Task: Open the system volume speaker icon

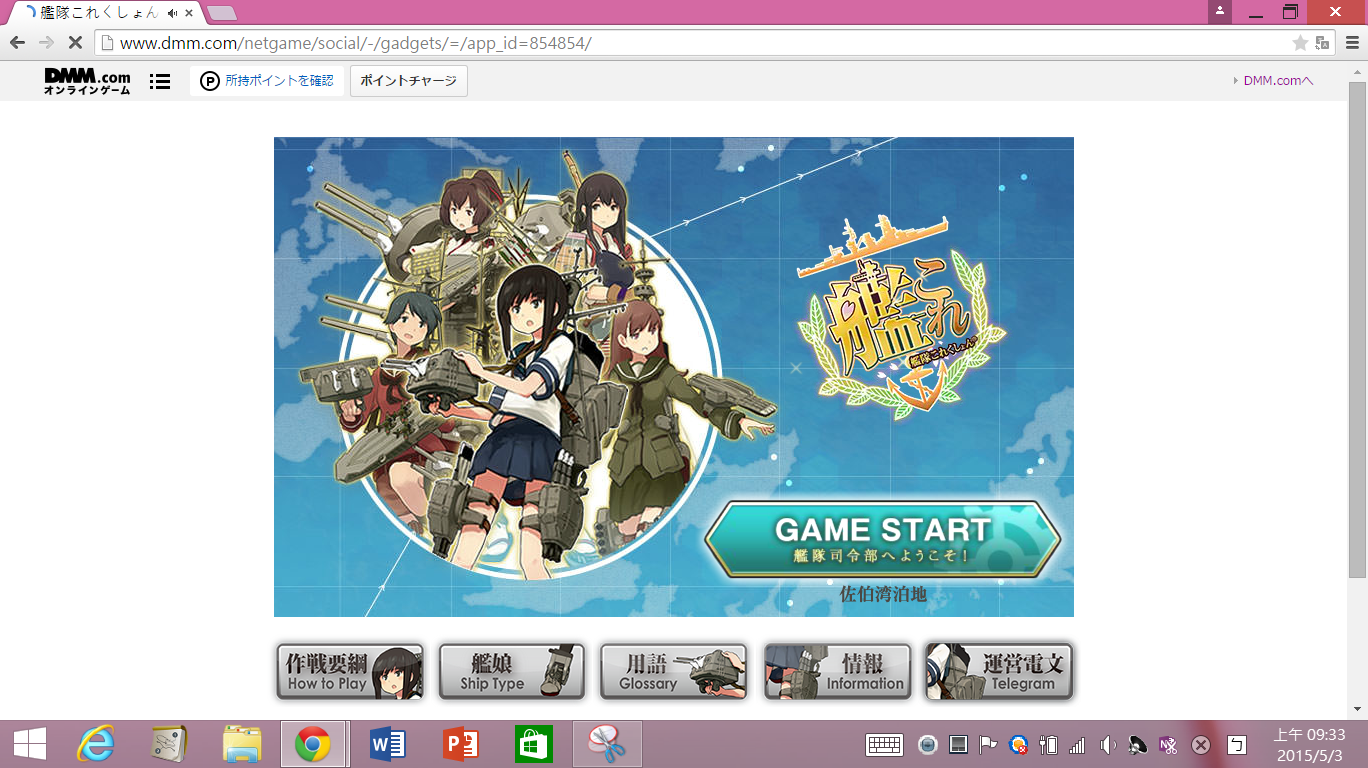Action: pyautogui.click(x=1107, y=745)
